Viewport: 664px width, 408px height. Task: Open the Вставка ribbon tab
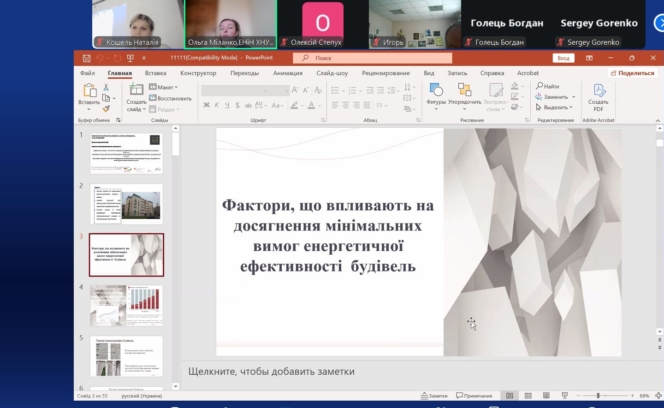(155, 73)
